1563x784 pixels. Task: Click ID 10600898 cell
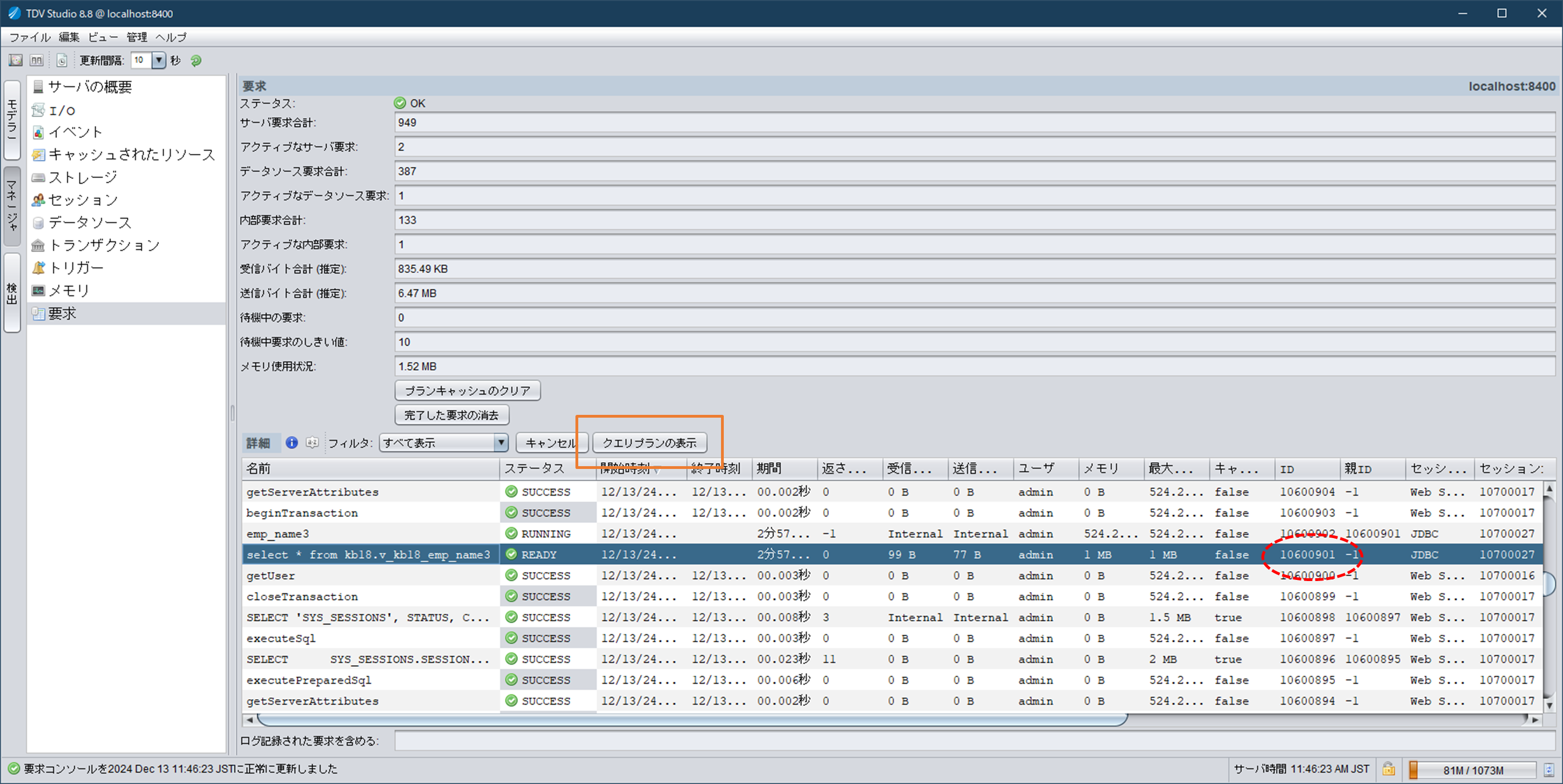pyautogui.click(x=1307, y=618)
